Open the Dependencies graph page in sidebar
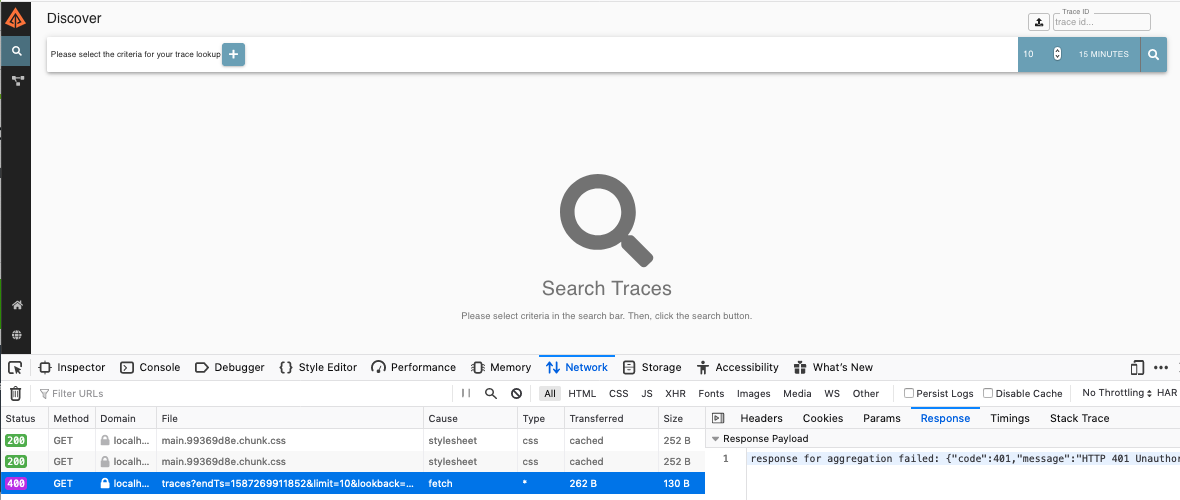The height and width of the screenshot is (500, 1180). (x=16, y=81)
